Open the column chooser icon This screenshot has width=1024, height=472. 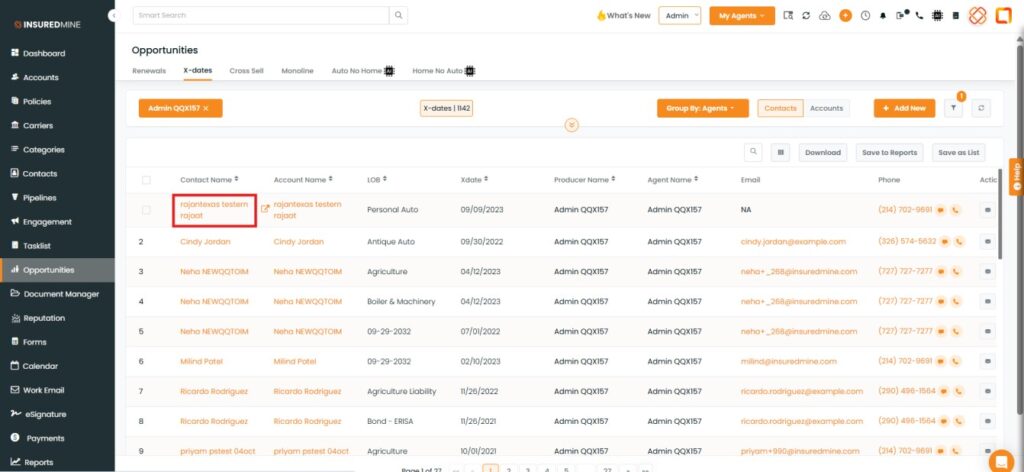click(x=780, y=152)
